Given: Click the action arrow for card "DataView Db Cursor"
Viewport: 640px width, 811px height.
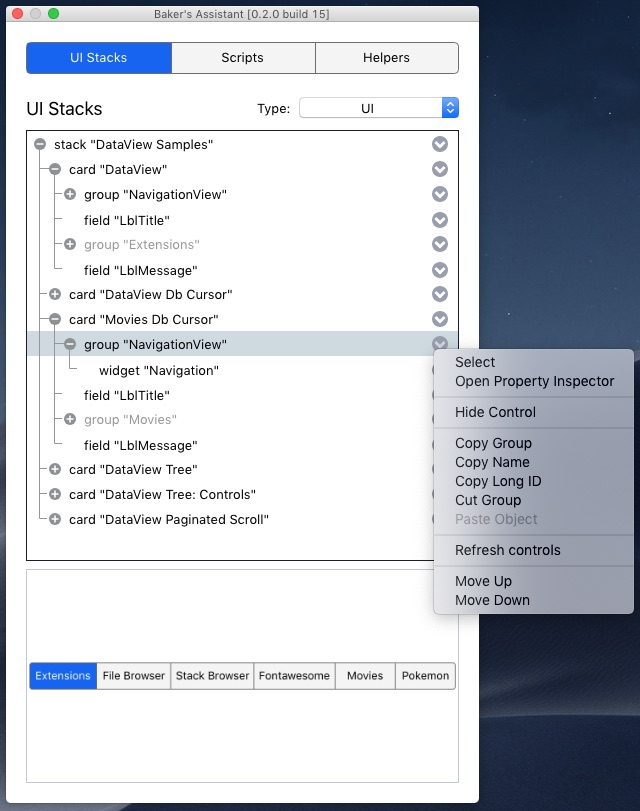Looking at the screenshot, I should pyautogui.click(x=440, y=295).
